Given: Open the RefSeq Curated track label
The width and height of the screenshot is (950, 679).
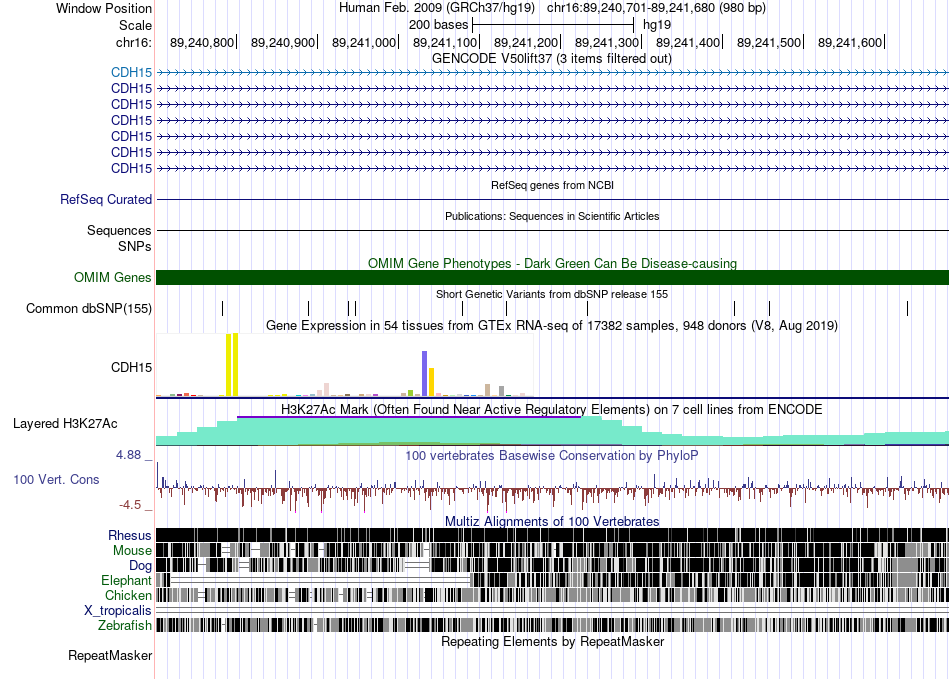Looking at the screenshot, I should [x=106, y=199].
